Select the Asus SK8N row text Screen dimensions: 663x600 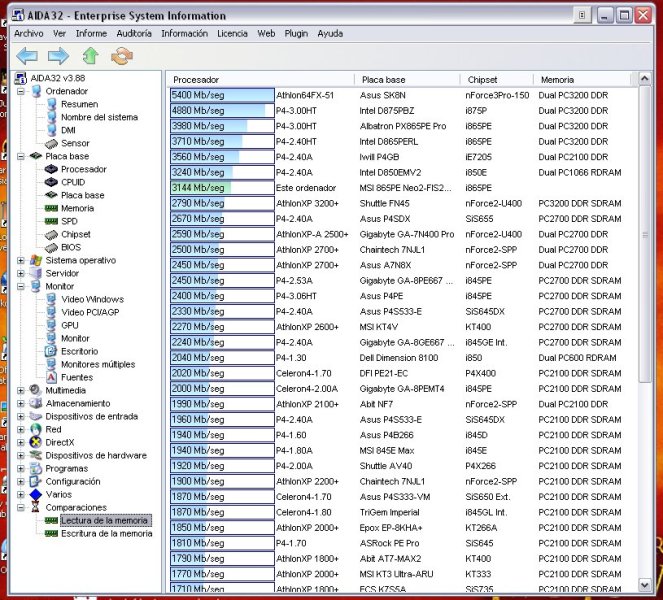pos(382,95)
